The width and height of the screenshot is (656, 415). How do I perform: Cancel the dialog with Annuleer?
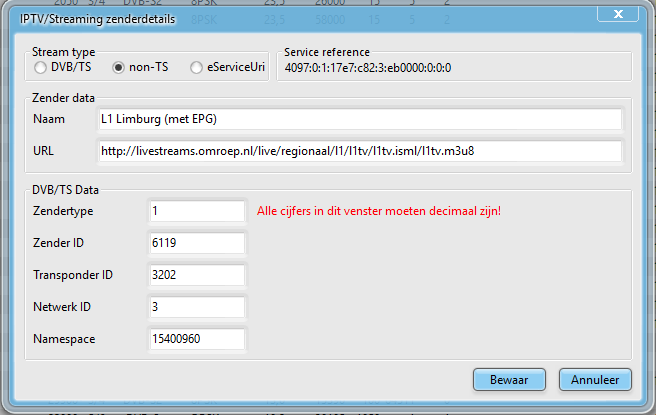(x=595, y=380)
